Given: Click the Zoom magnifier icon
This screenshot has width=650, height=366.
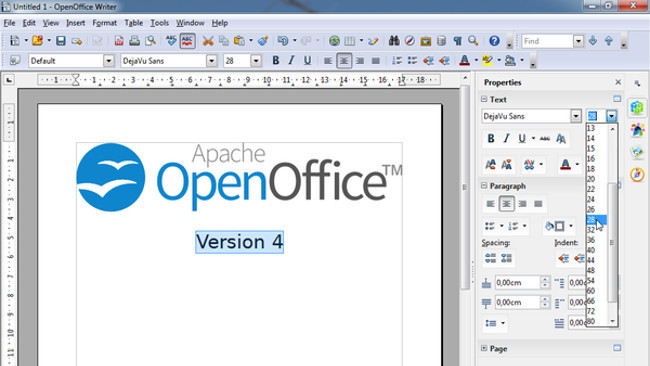Looking at the screenshot, I should (x=473, y=41).
